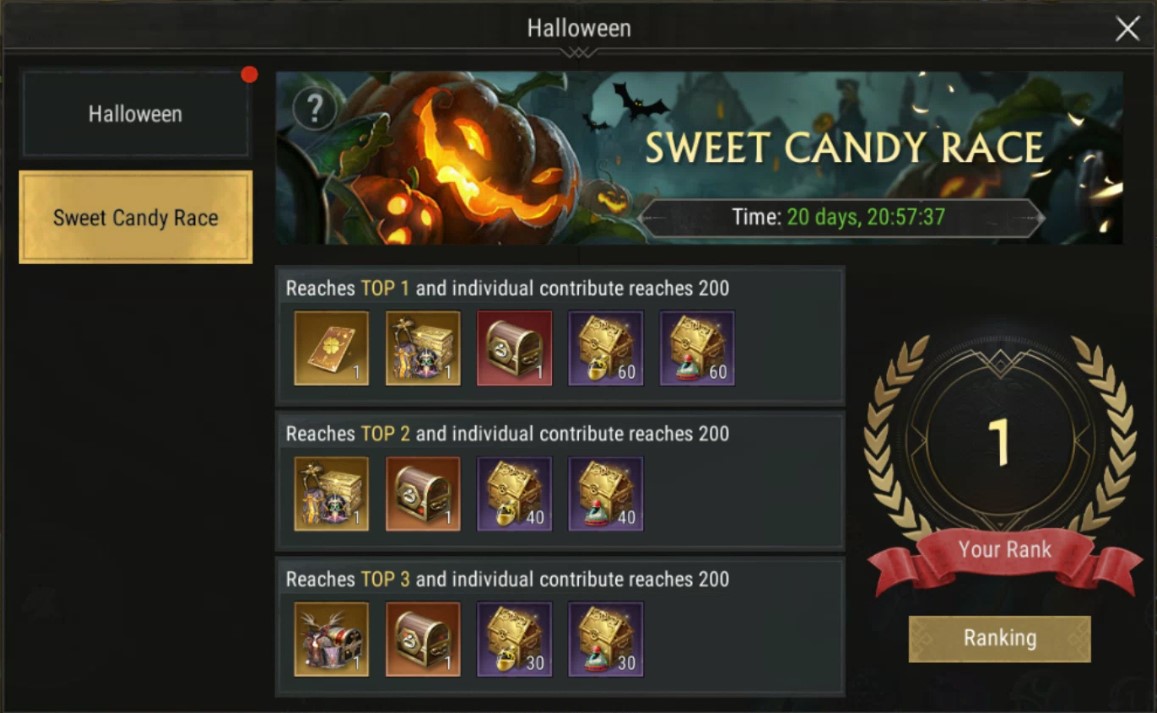Select the golden clover card in TOP 1 rewards
1157x713 pixels.
331,348
